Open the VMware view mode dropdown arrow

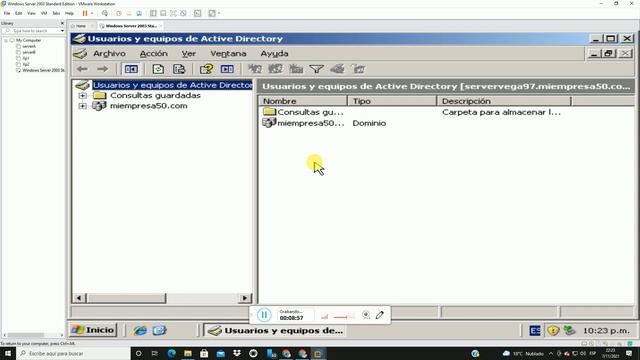[x=219, y=13]
